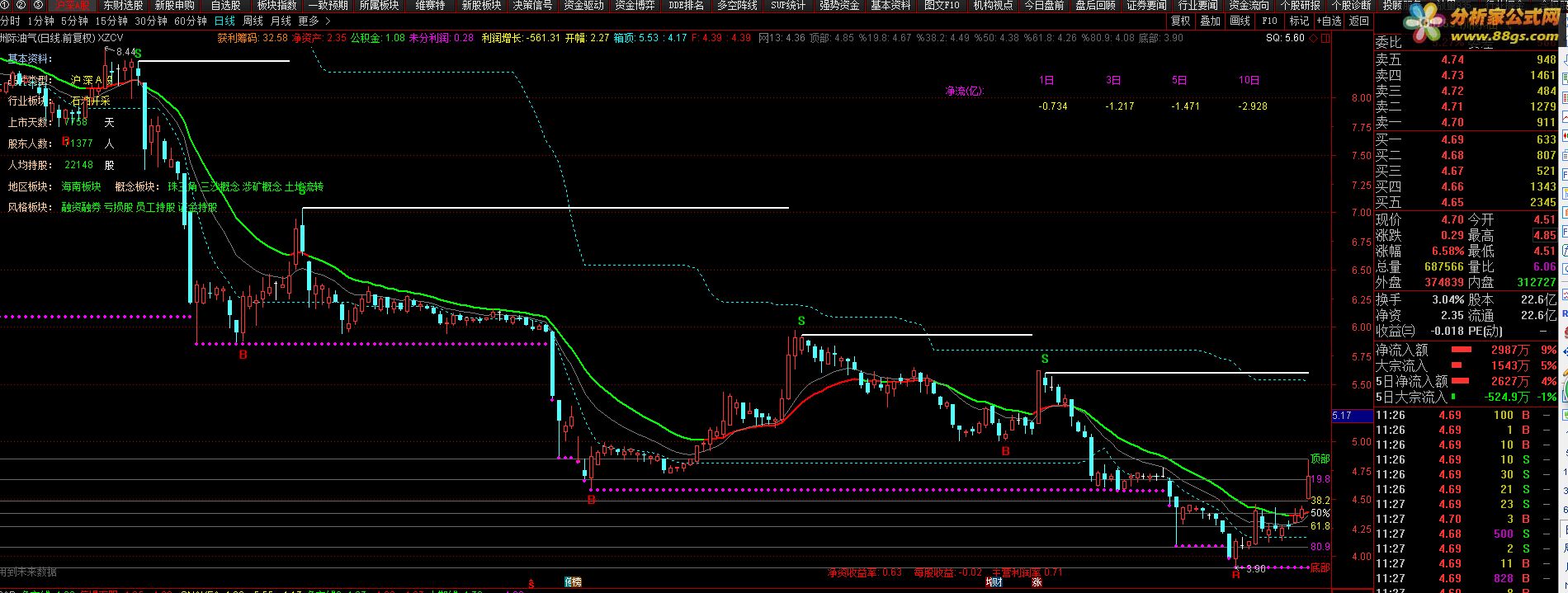Image resolution: width=1568 pixels, height=593 pixels.
Task: Open the 行业要闻 tab
Action: point(1197,5)
